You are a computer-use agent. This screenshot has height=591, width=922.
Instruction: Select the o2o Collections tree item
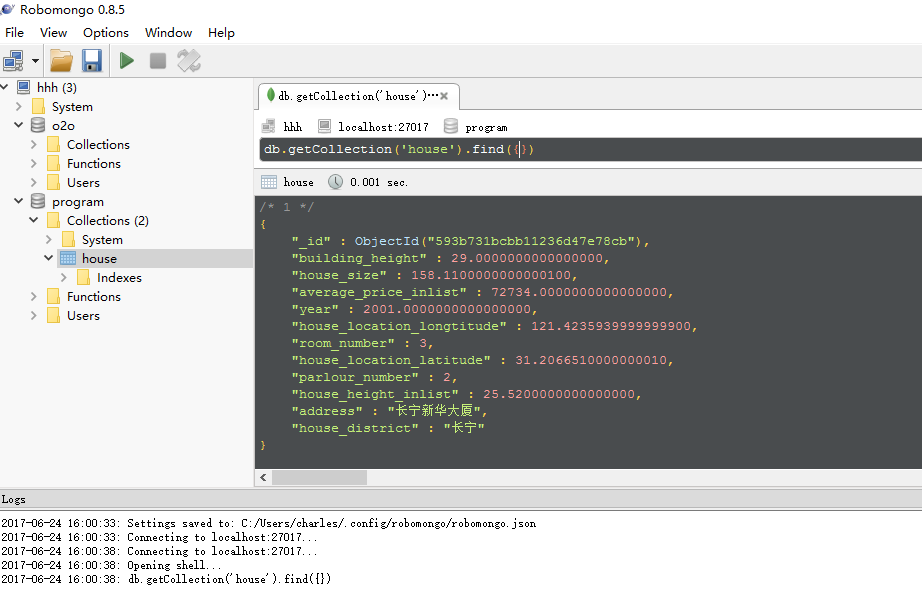point(98,144)
